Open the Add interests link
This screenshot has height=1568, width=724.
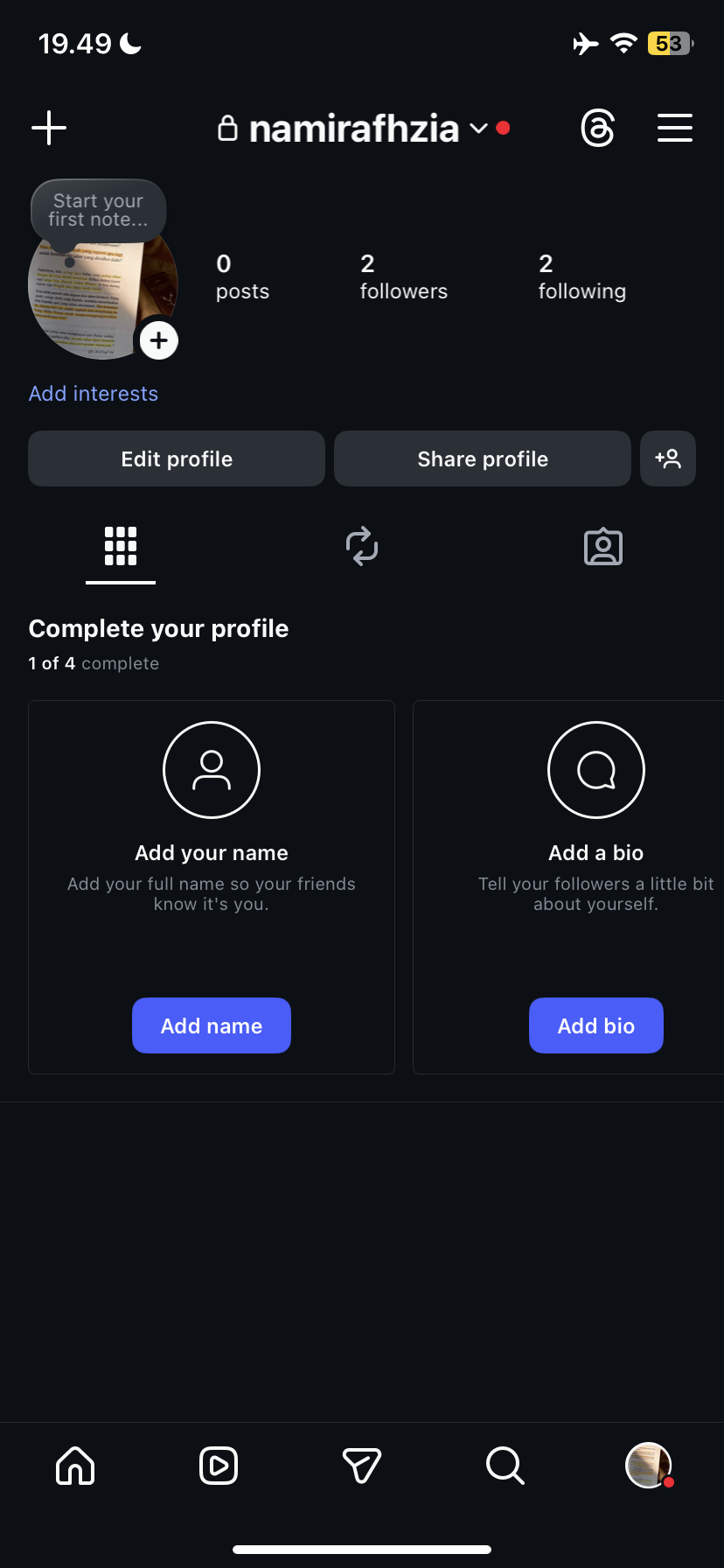coord(94,394)
